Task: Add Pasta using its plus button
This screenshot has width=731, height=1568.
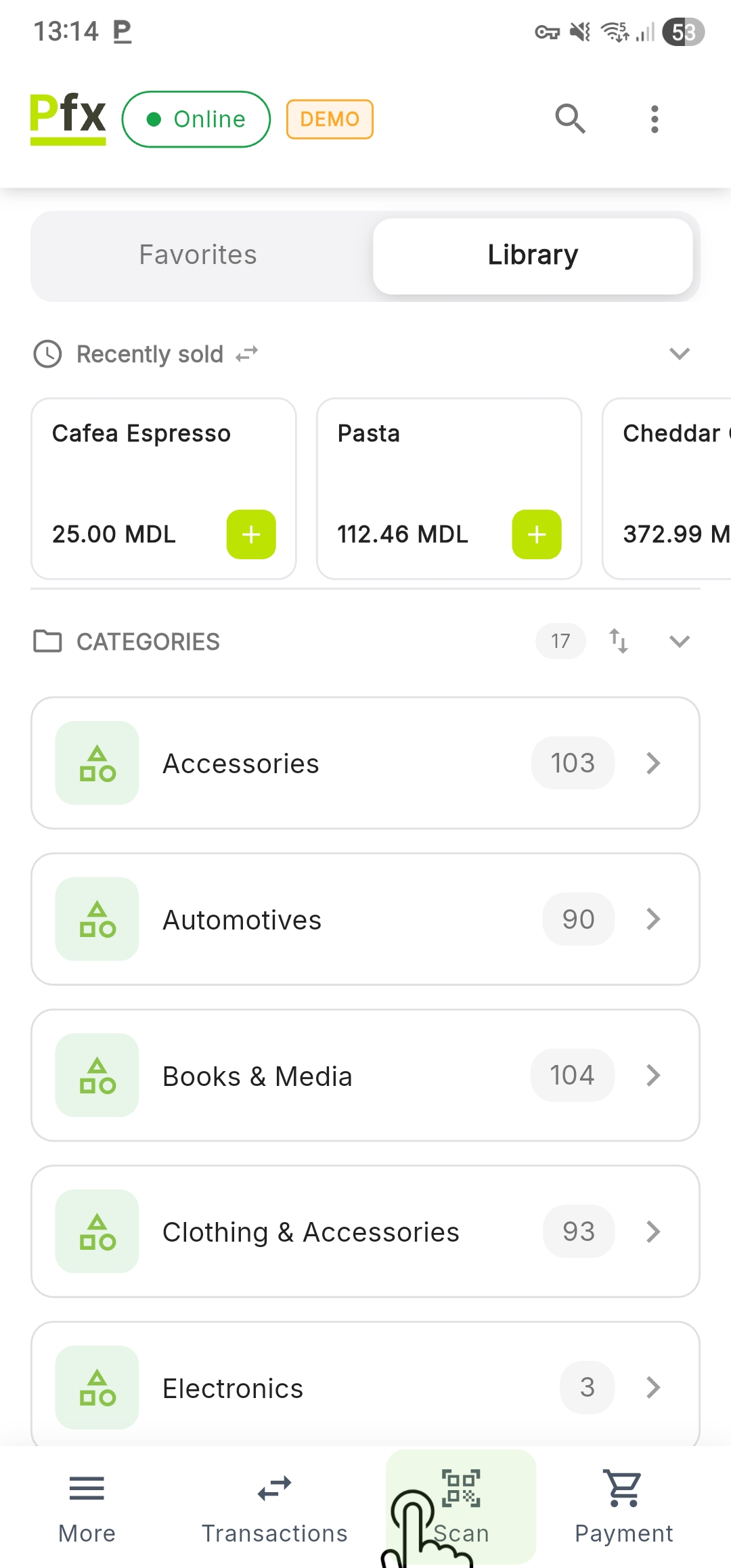Action: click(x=537, y=534)
